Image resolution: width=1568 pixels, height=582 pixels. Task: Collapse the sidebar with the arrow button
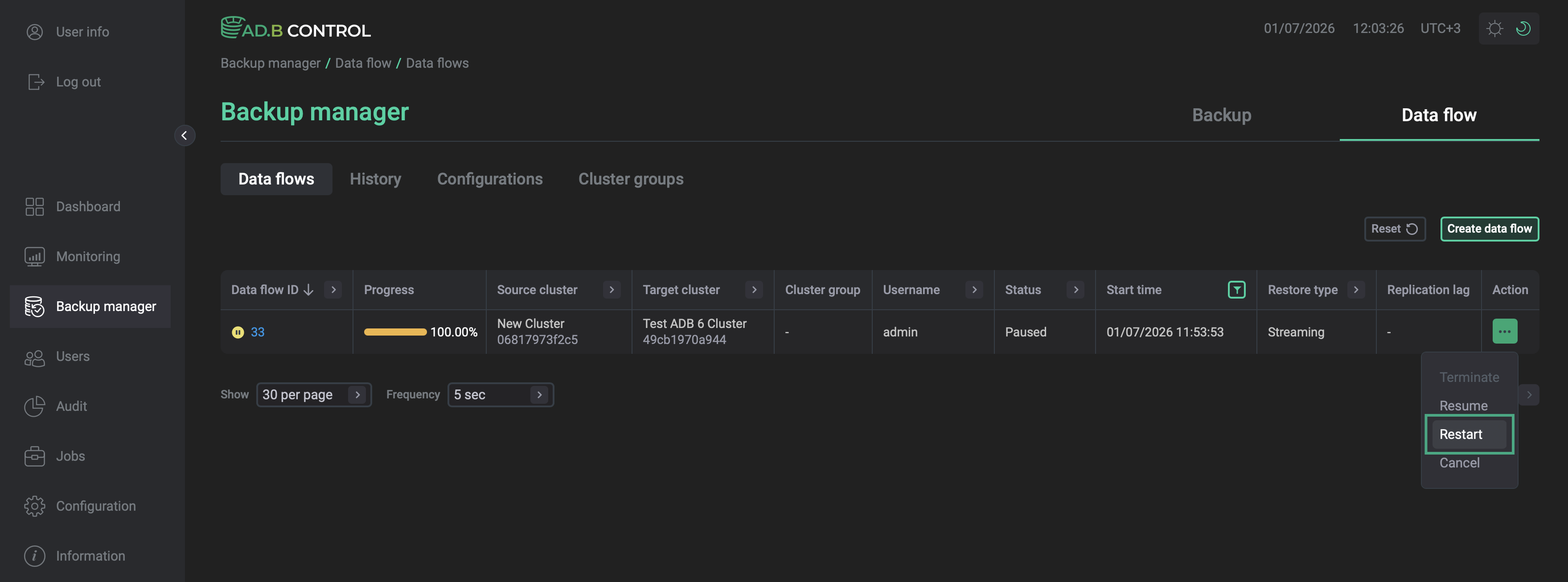tap(185, 135)
